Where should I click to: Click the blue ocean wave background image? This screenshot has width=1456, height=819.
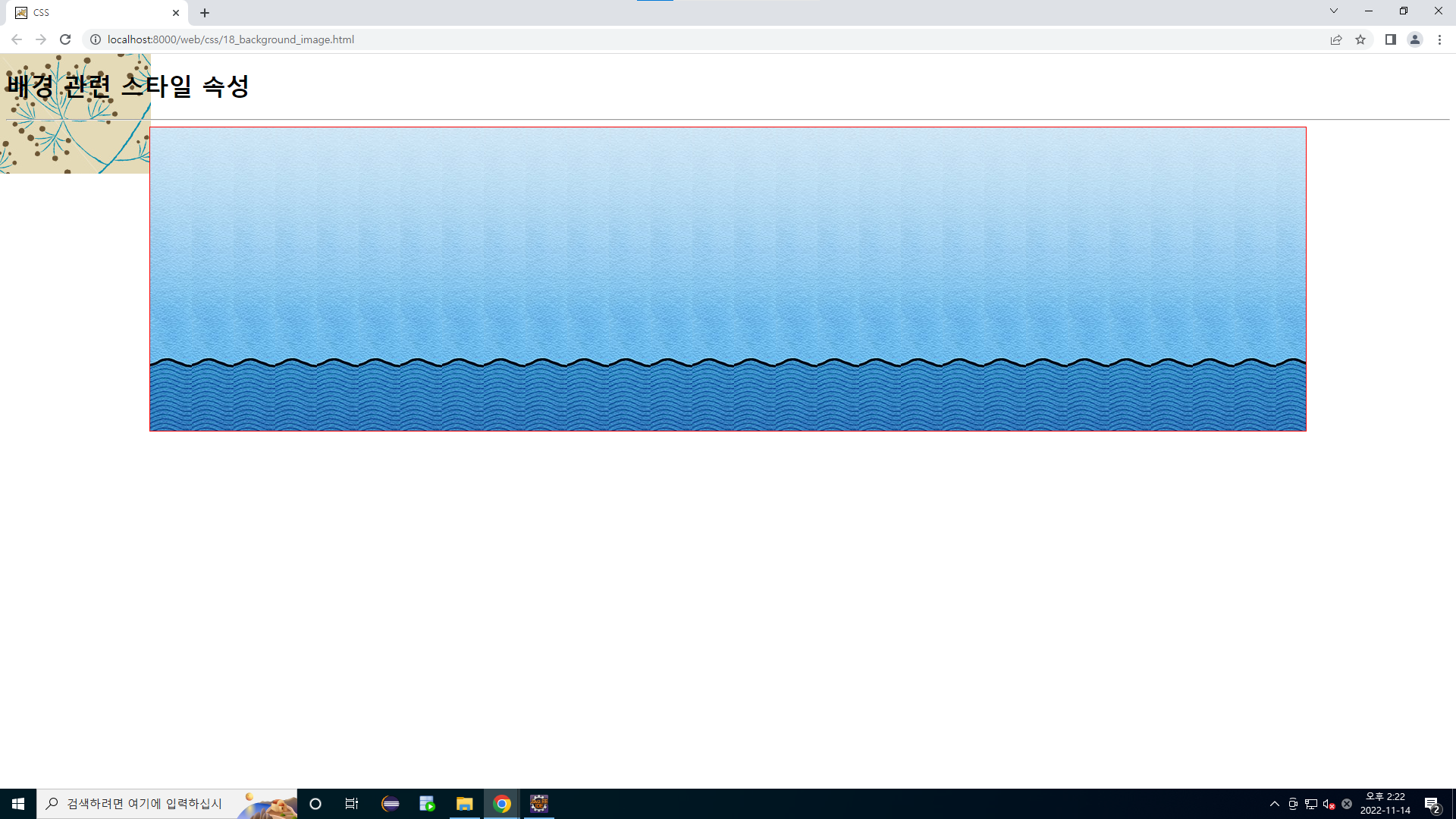728,279
